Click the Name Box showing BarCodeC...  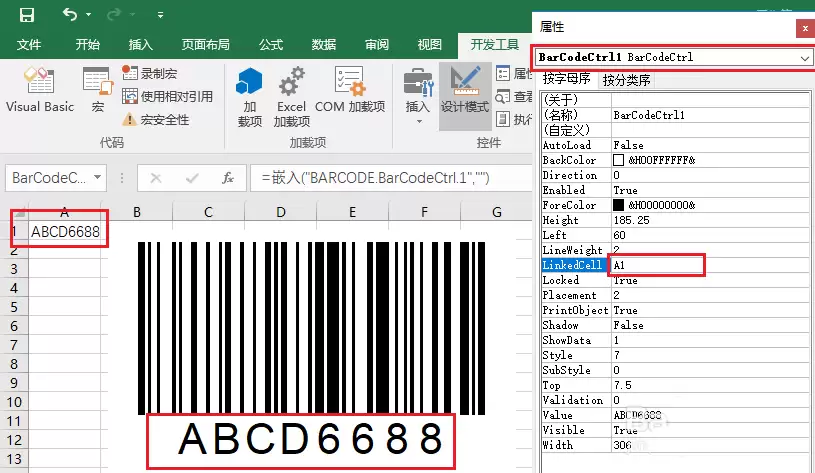pos(49,178)
